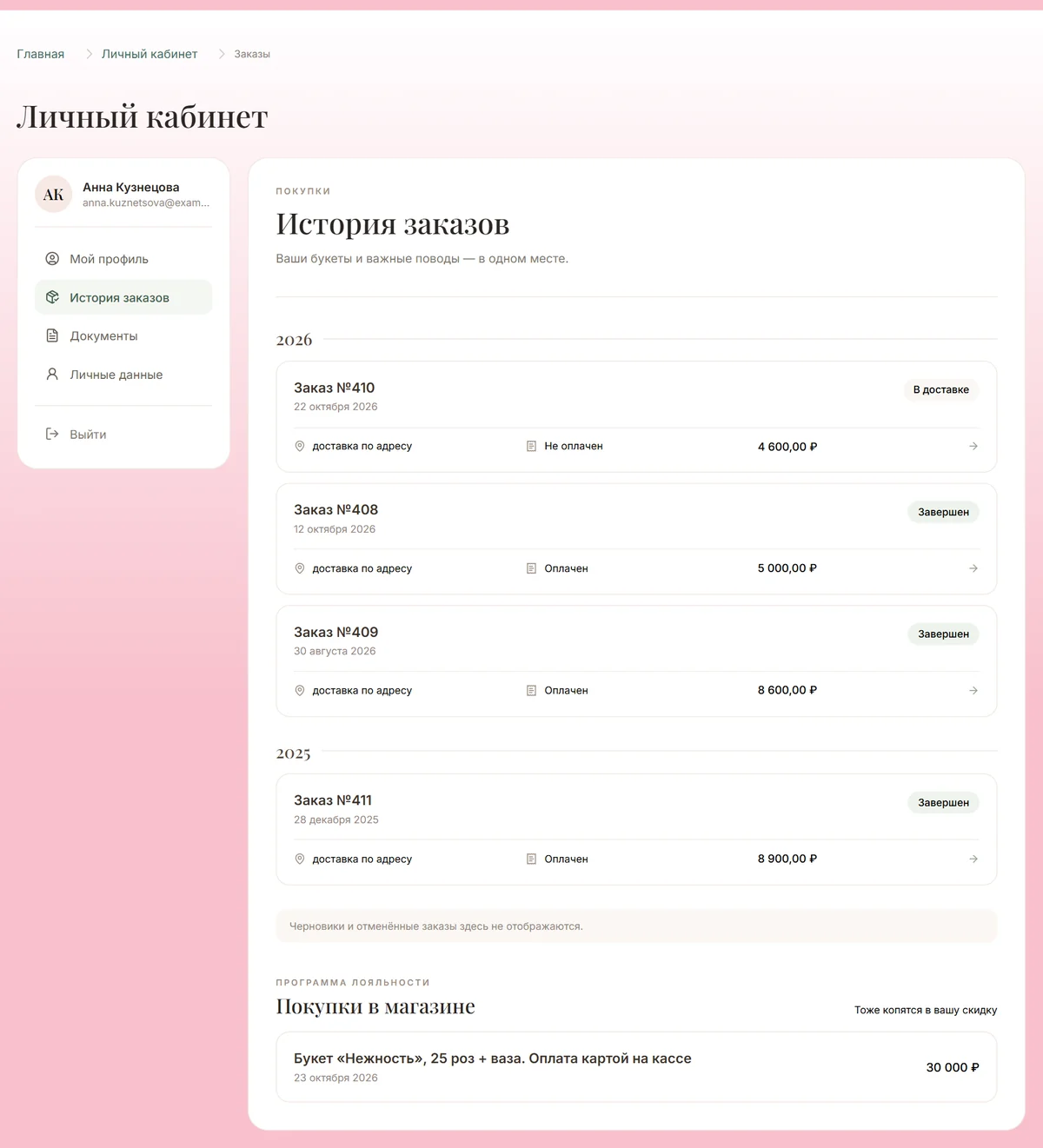Click the location pin icon in order №408
Image resolution: width=1043 pixels, height=1148 pixels.
click(300, 568)
